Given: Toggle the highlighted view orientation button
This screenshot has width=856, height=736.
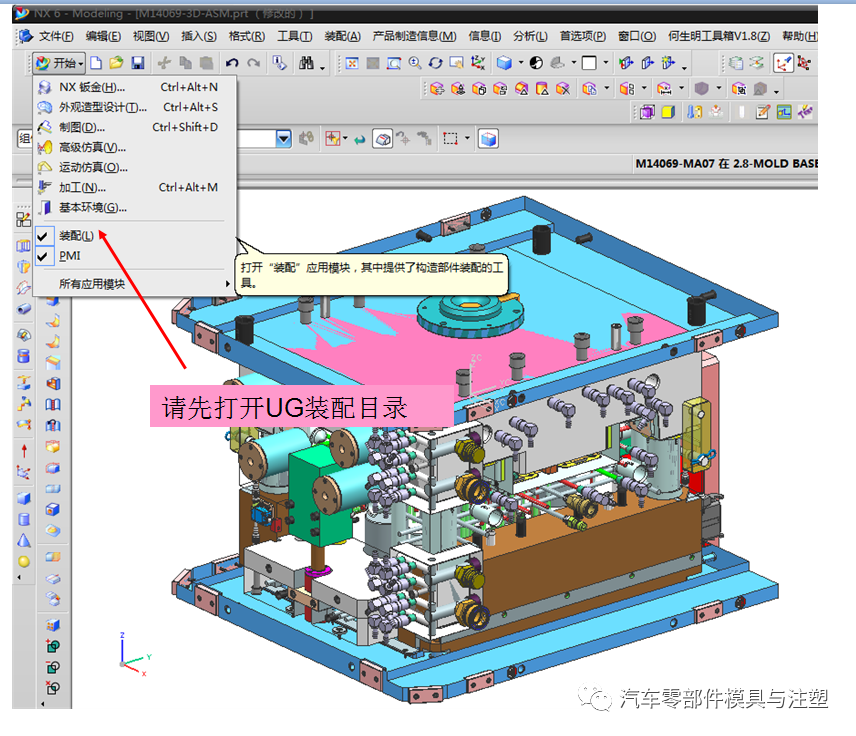Looking at the screenshot, I should point(383,139).
